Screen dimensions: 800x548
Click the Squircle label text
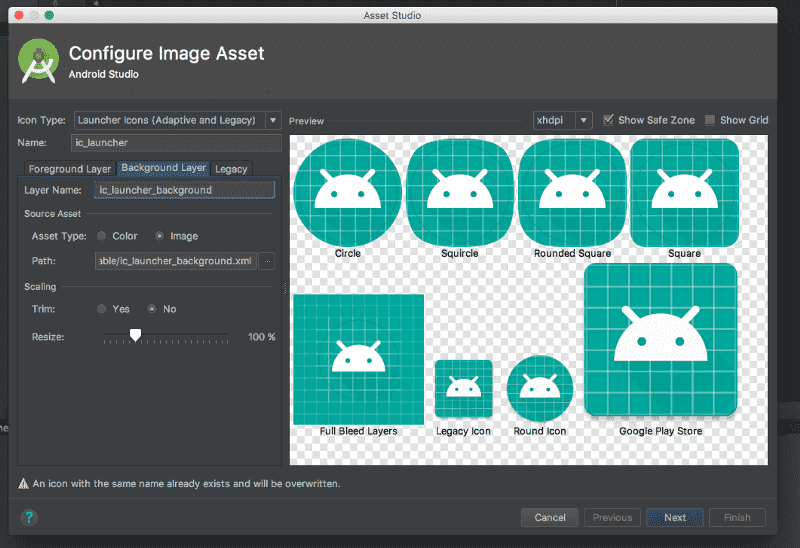(x=460, y=254)
